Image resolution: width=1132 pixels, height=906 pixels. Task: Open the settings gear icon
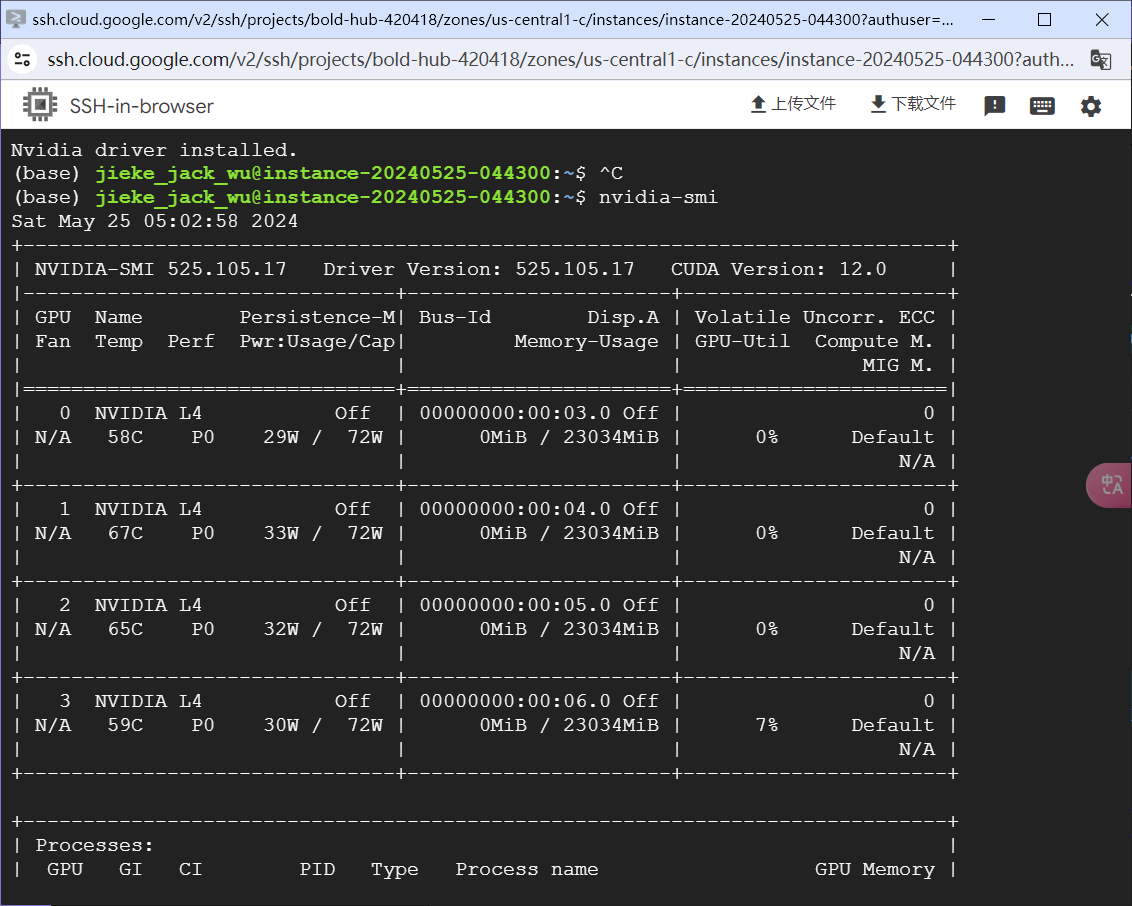click(1090, 107)
